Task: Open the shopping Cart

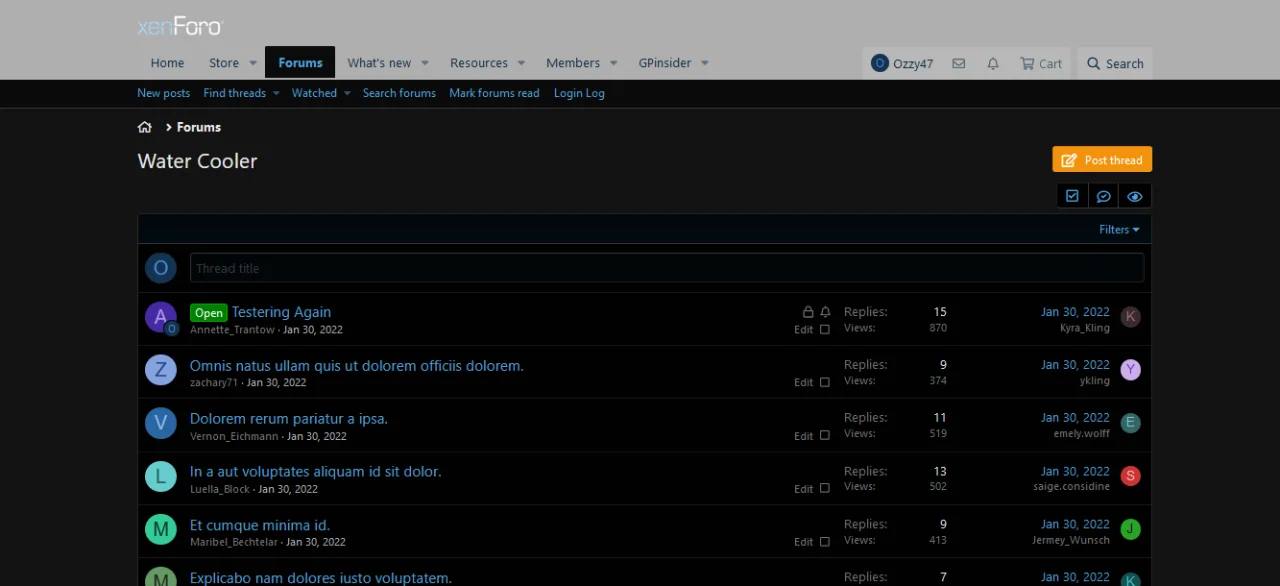Action: 1040,63
